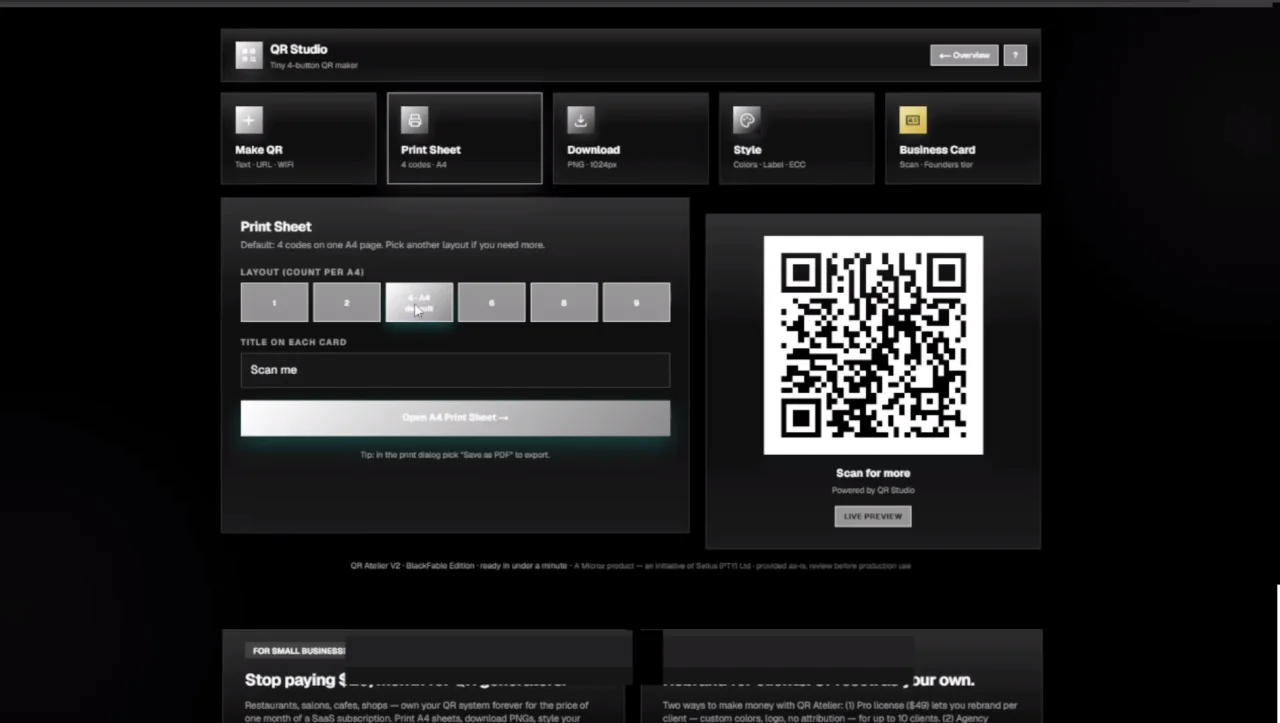Click the Live Preview badge
1280x723 pixels.
click(x=873, y=516)
